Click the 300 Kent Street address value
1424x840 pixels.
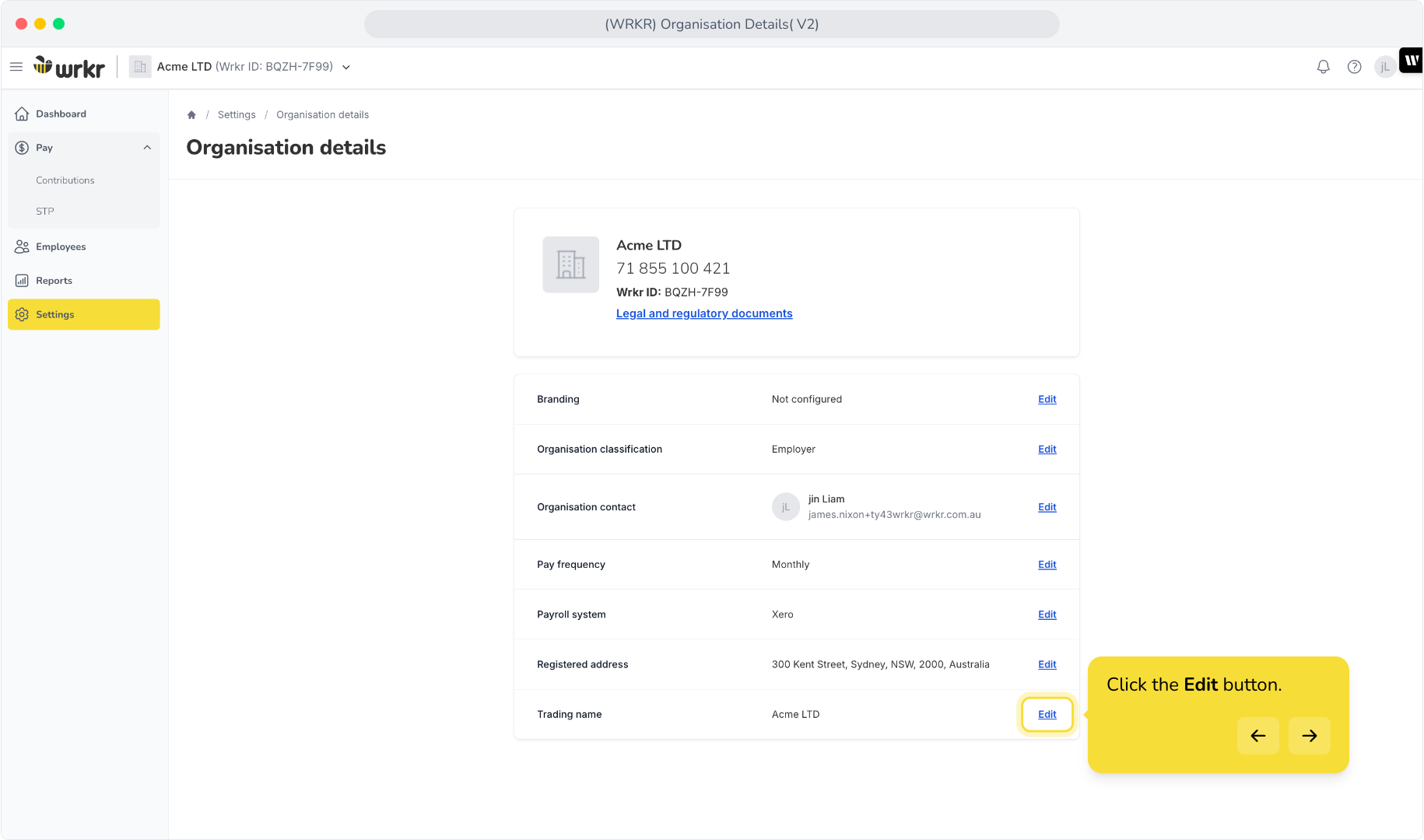click(x=881, y=664)
